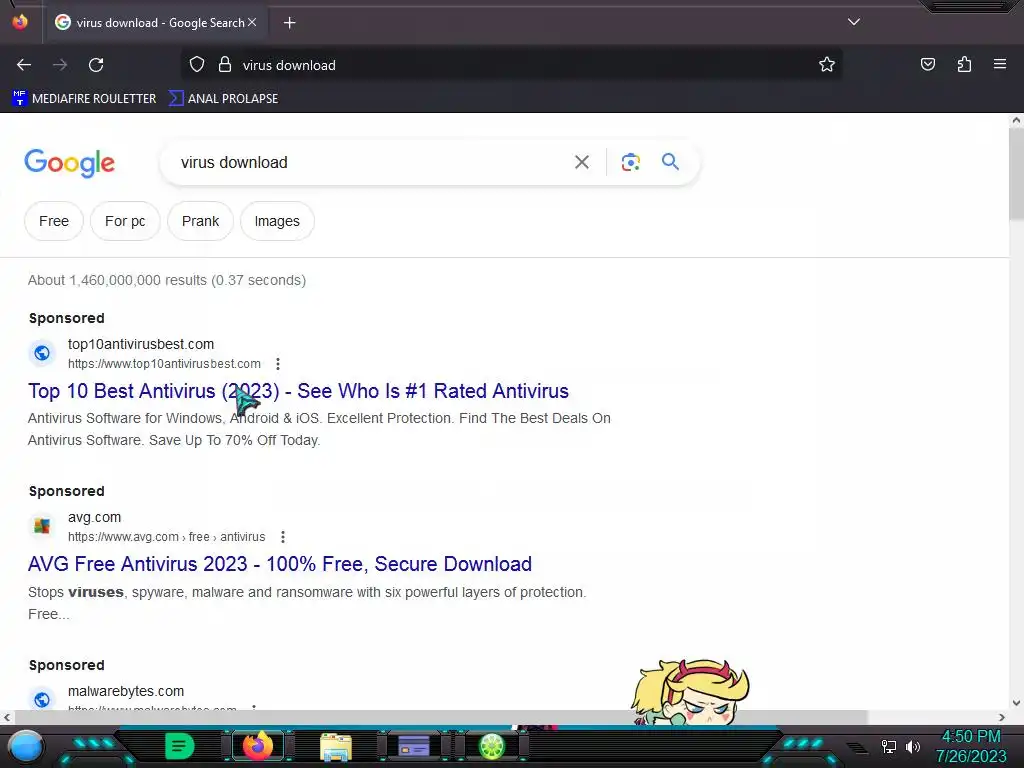
Task: Open options for top10antivirusbest.com ad
Action: click(x=278, y=364)
